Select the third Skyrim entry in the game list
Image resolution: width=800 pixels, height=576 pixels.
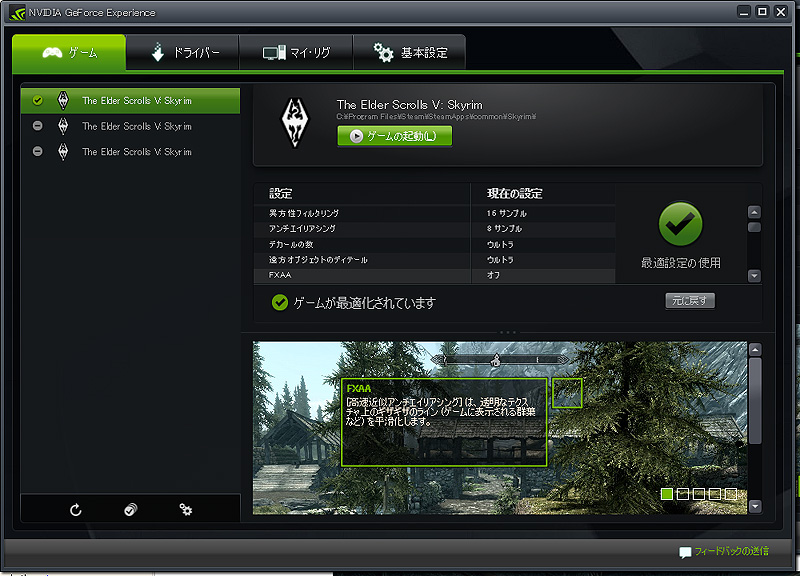coord(130,152)
